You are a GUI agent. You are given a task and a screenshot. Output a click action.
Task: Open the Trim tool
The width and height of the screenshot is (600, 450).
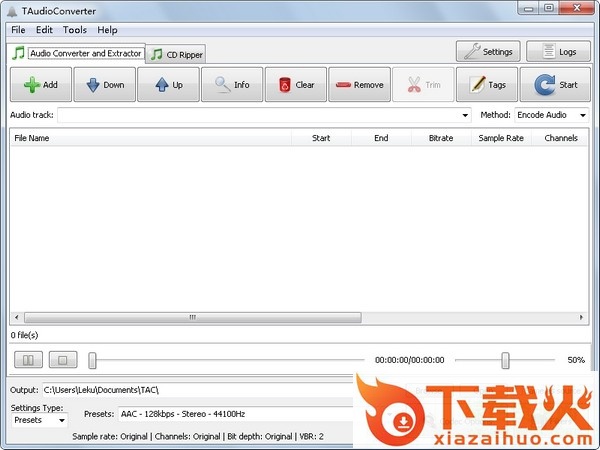tap(423, 85)
